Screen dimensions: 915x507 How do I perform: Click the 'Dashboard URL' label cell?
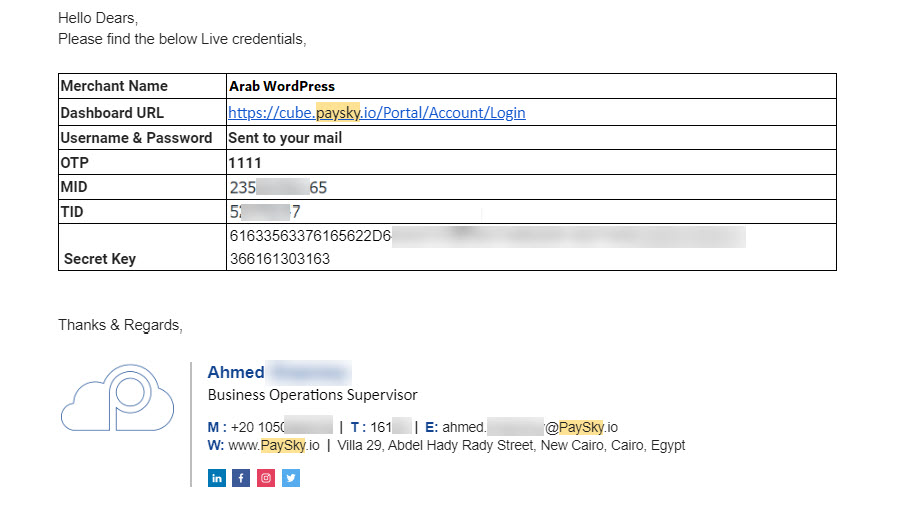click(x=112, y=113)
